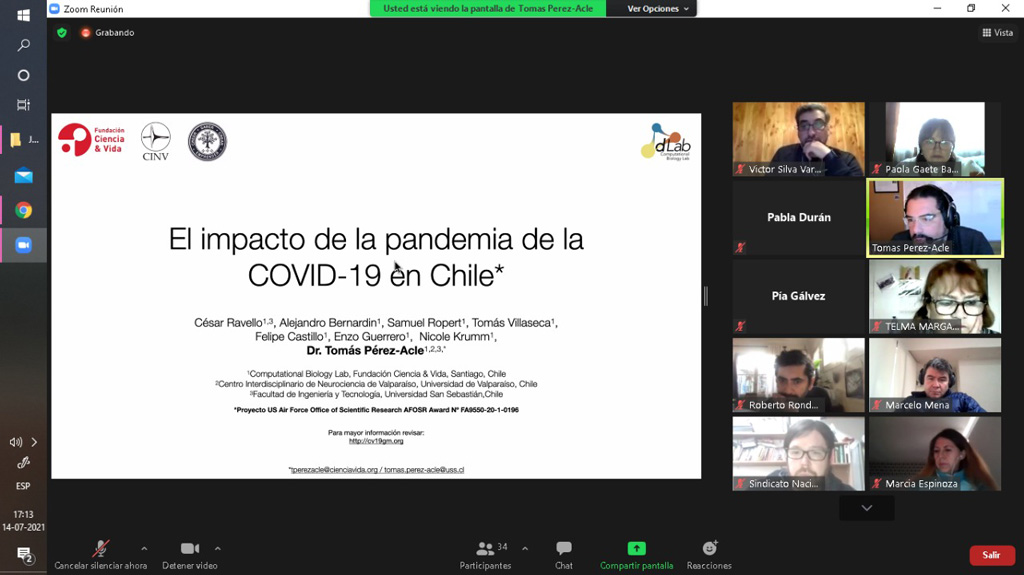This screenshot has height=575, width=1024.
Task: Open the Participantes panel
Action: coord(485,555)
